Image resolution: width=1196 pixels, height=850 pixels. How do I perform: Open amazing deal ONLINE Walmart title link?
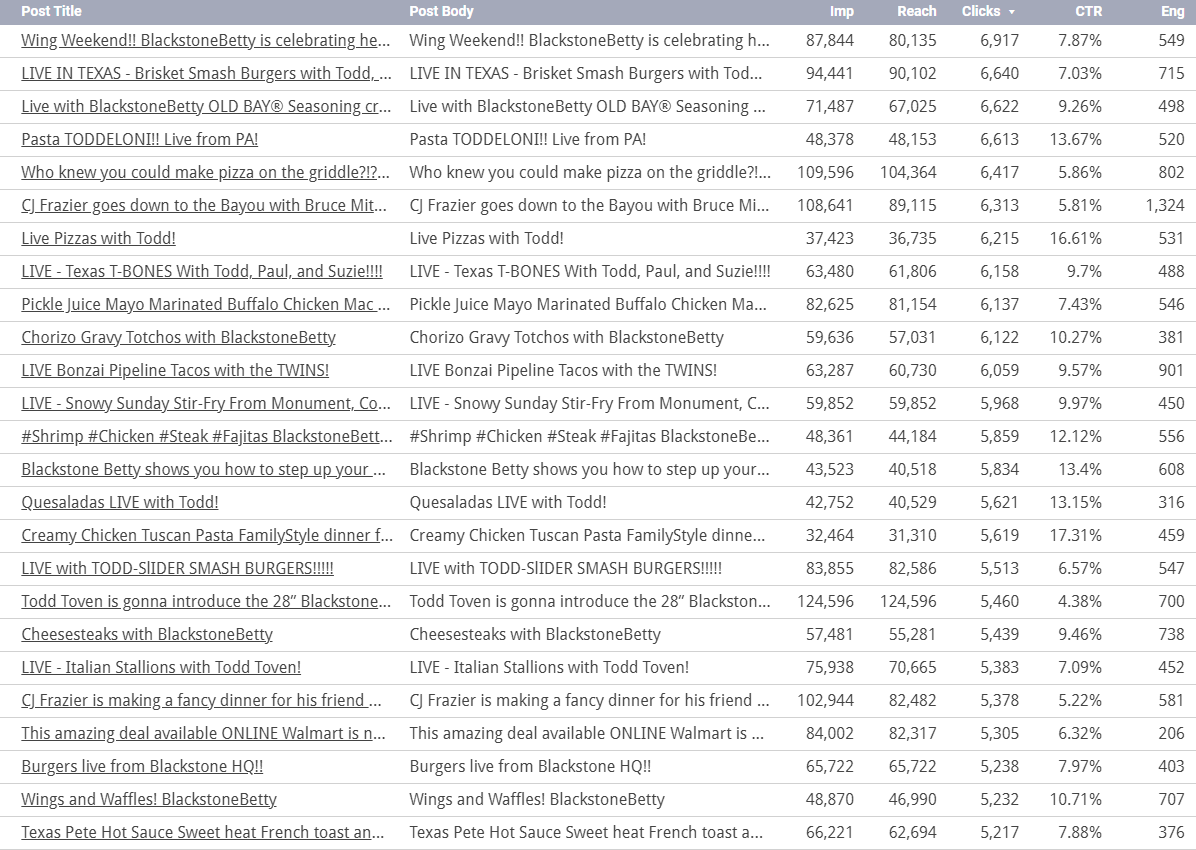pyautogui.click(x=204, y=732)
